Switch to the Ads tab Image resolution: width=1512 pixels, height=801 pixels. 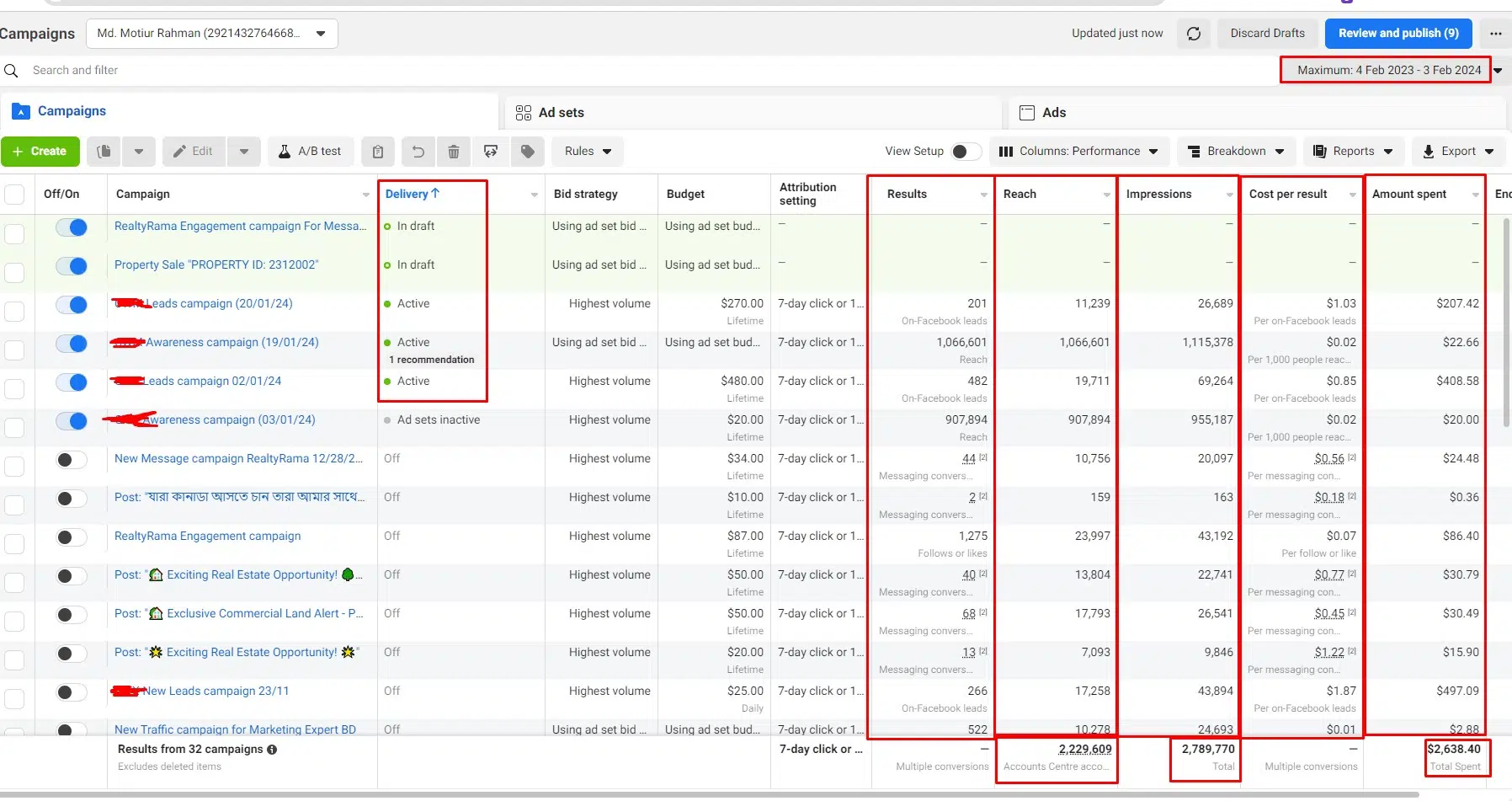[x=1053, y=113]
